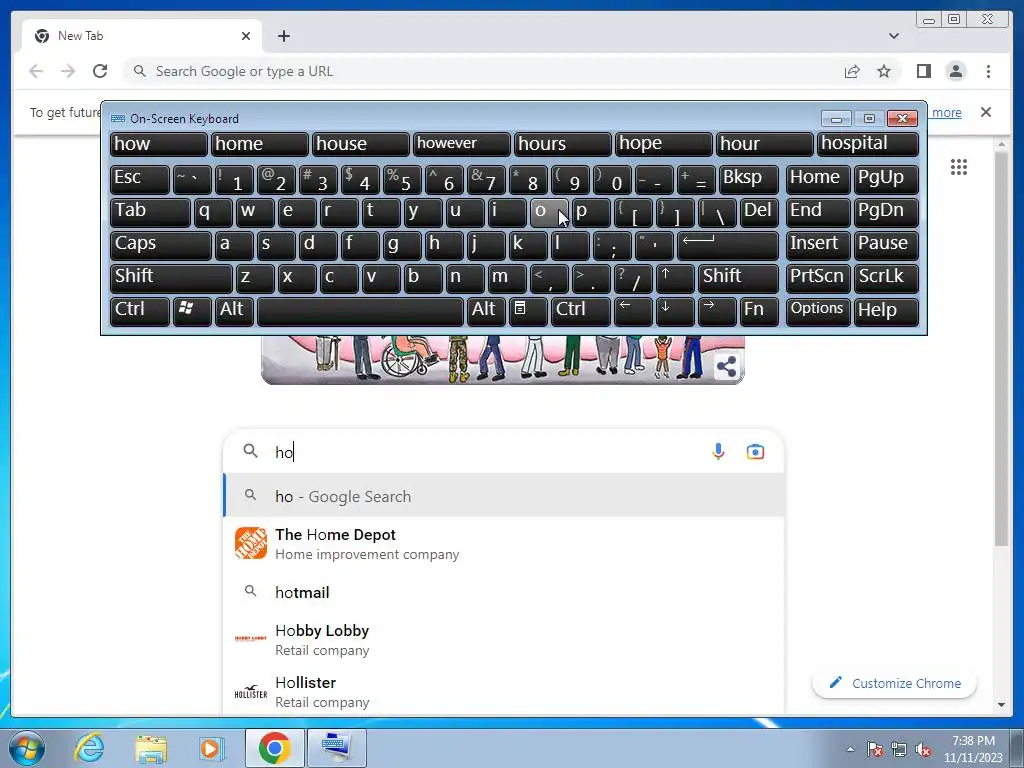
Task: Select the Hollister suggestion
Action: (x=504, y=692)
